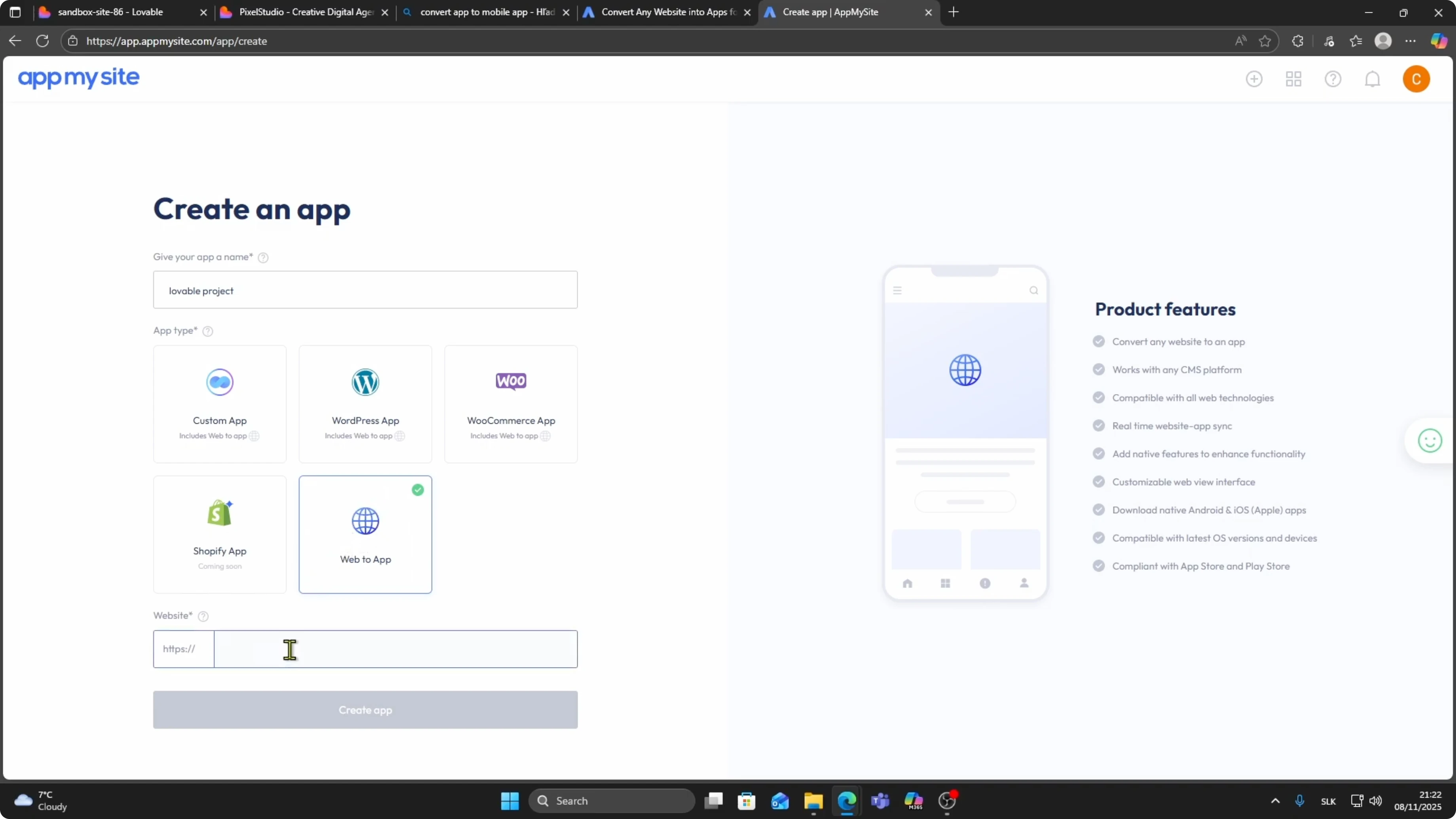The height and width of the screenshot is (819, 1456).
Task: Close the Create app AppMySite tab
Action: [x=928, y=12]
